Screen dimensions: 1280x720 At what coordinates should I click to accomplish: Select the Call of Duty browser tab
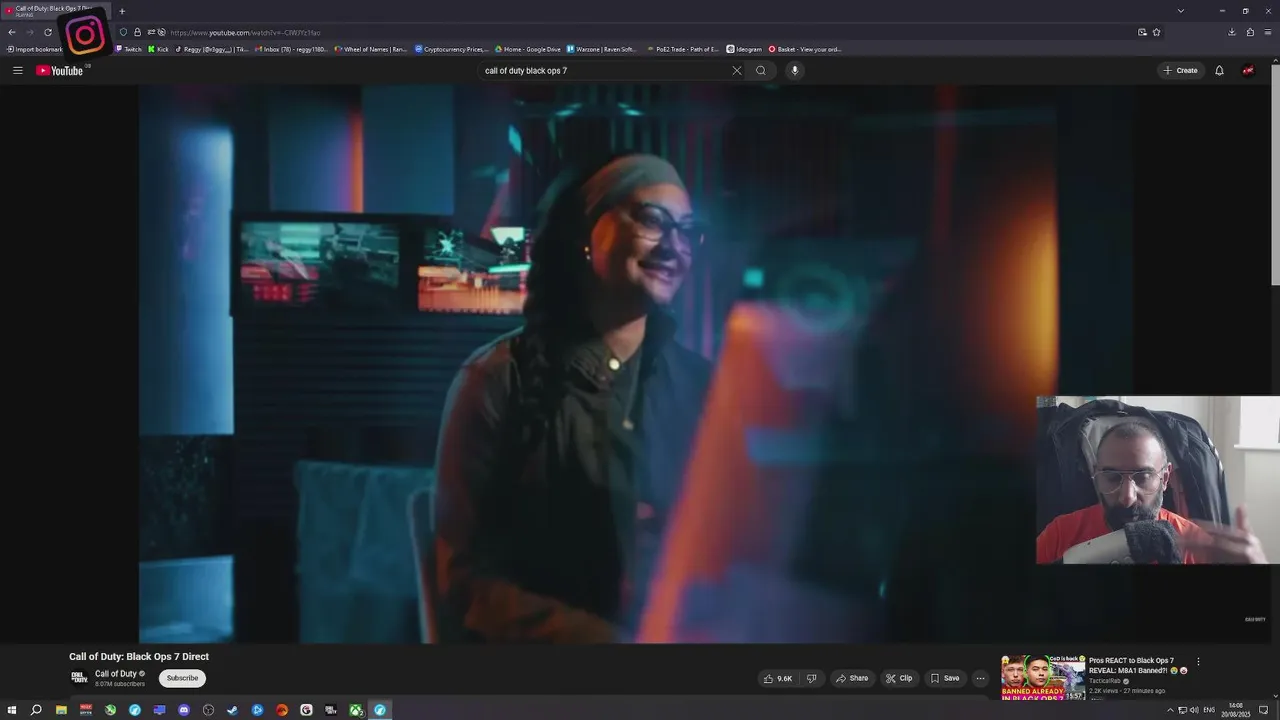pos(55,11)
